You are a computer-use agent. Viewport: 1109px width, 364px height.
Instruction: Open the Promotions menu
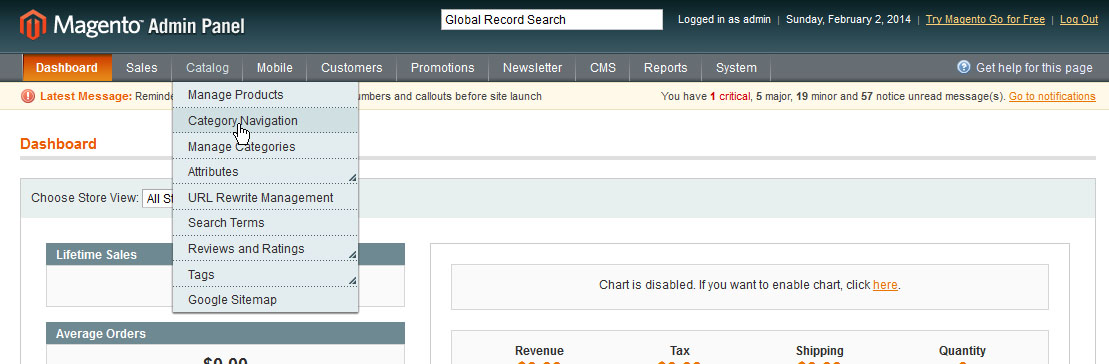pos(443,68)
